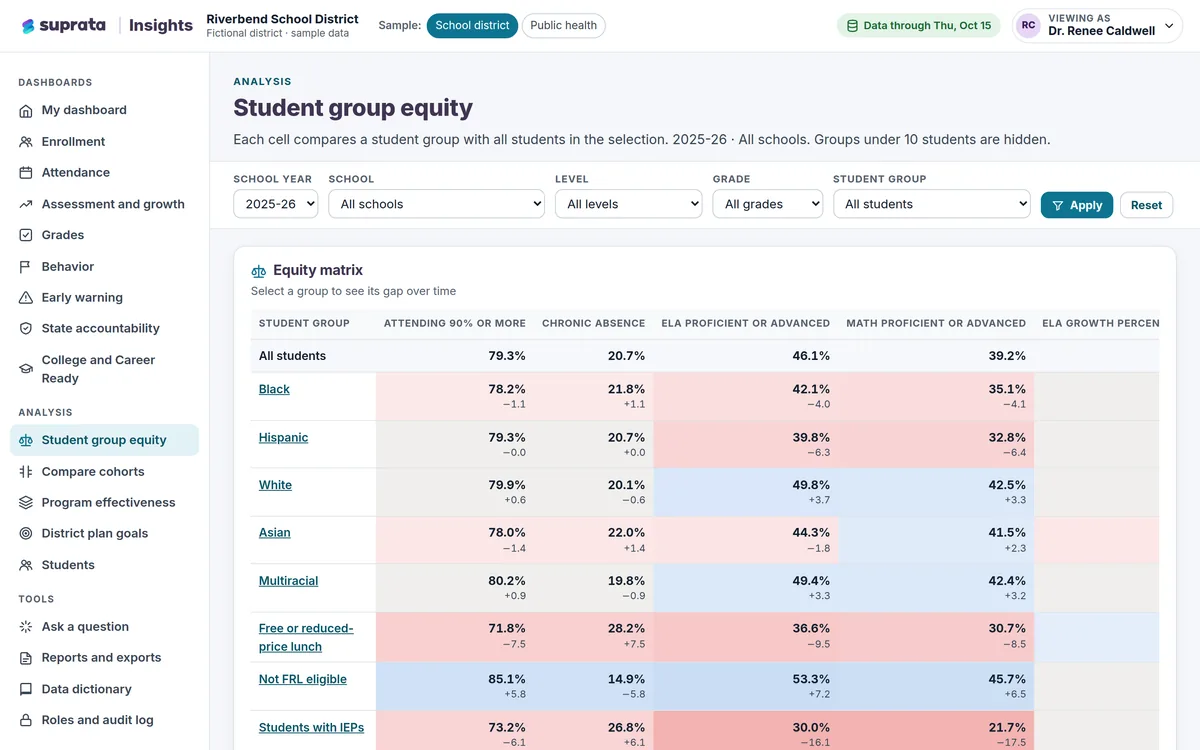Click the Early warning triangle icon

(26, 298)
